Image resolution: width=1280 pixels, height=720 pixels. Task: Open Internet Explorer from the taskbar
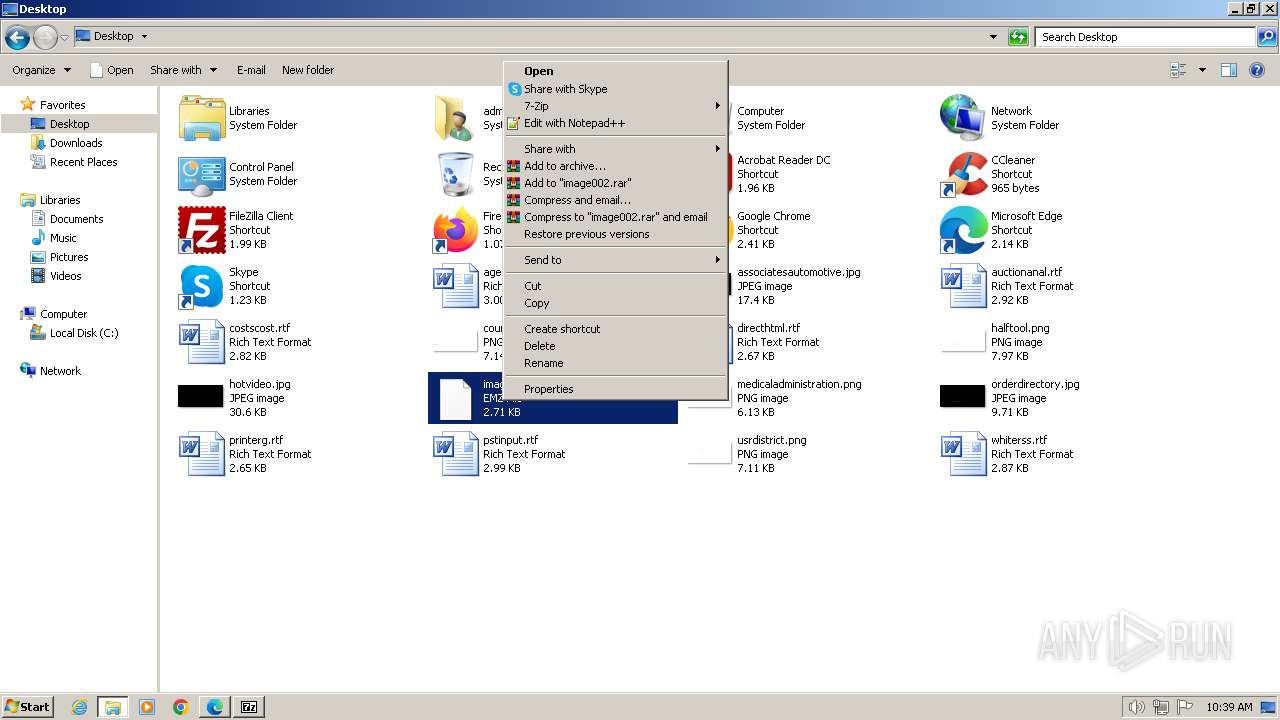click(79, 707)
